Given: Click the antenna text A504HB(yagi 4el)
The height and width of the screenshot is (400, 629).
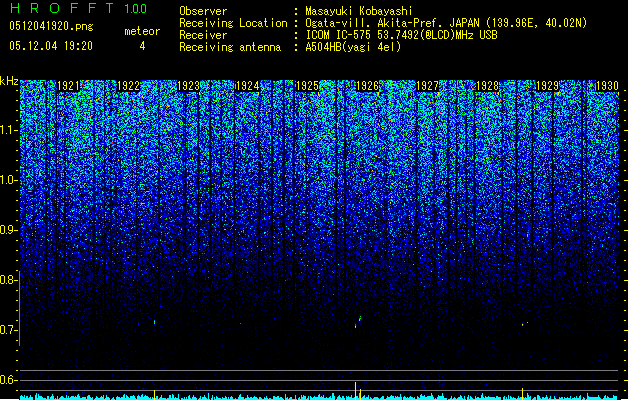Looking at the screenshot, I should [x=353, y=47].
